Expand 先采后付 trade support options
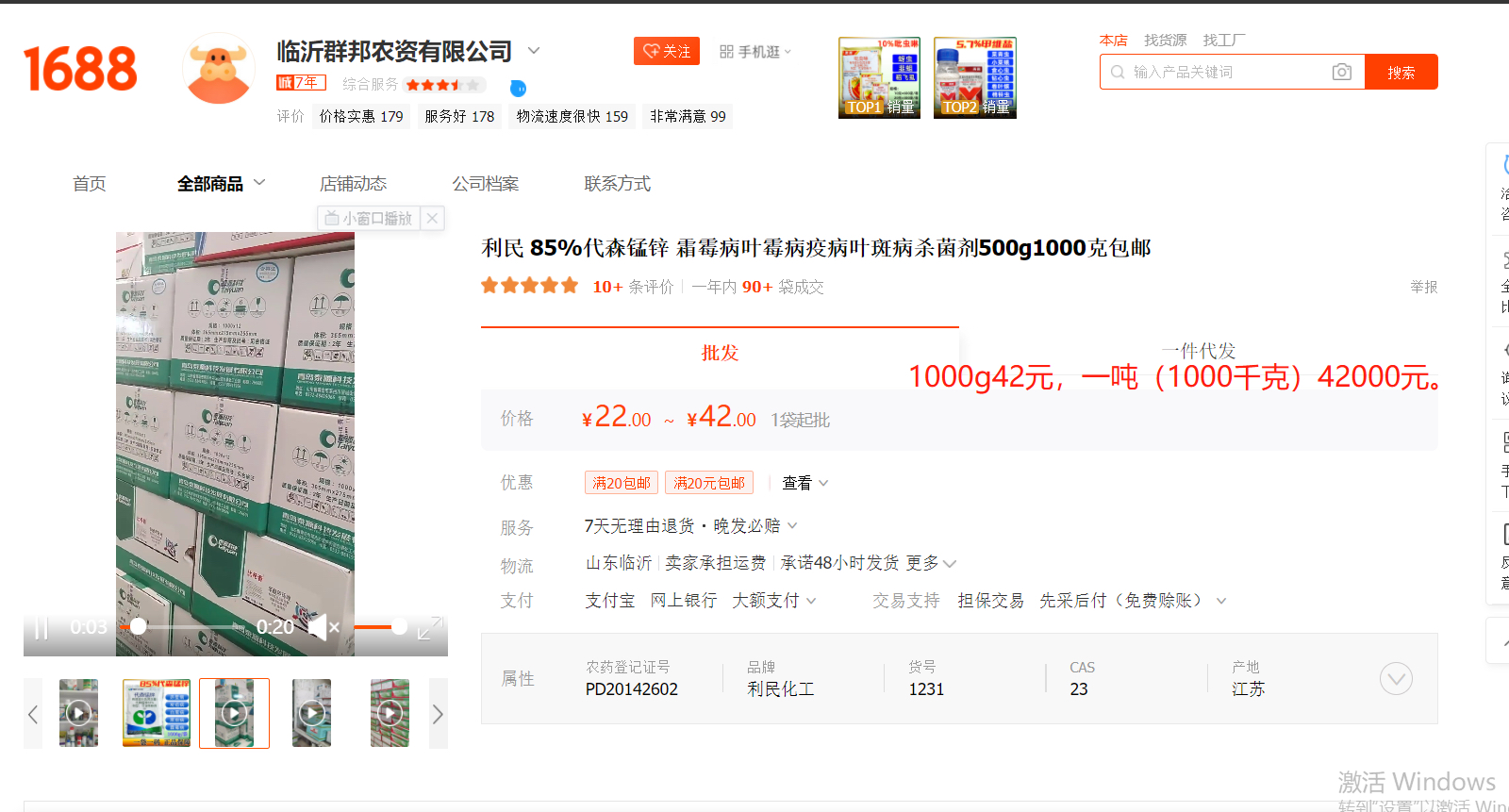 (1133, 601)
